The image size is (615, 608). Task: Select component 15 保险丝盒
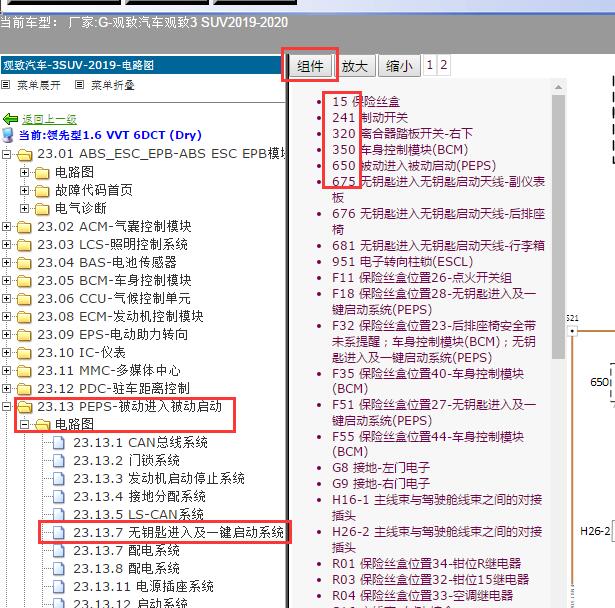coord(366,102)
